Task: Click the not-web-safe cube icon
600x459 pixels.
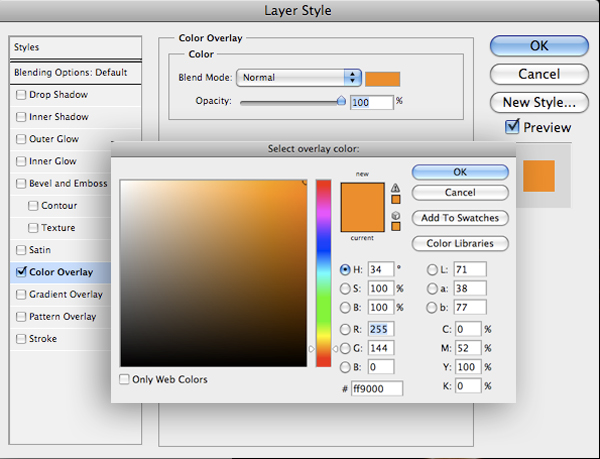Action: (396, 216)
